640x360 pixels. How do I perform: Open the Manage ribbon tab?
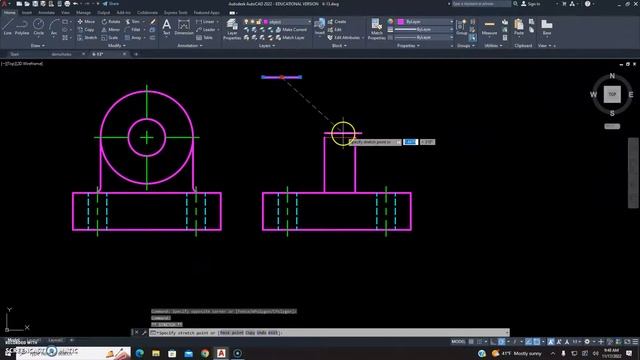click(83, 13)
